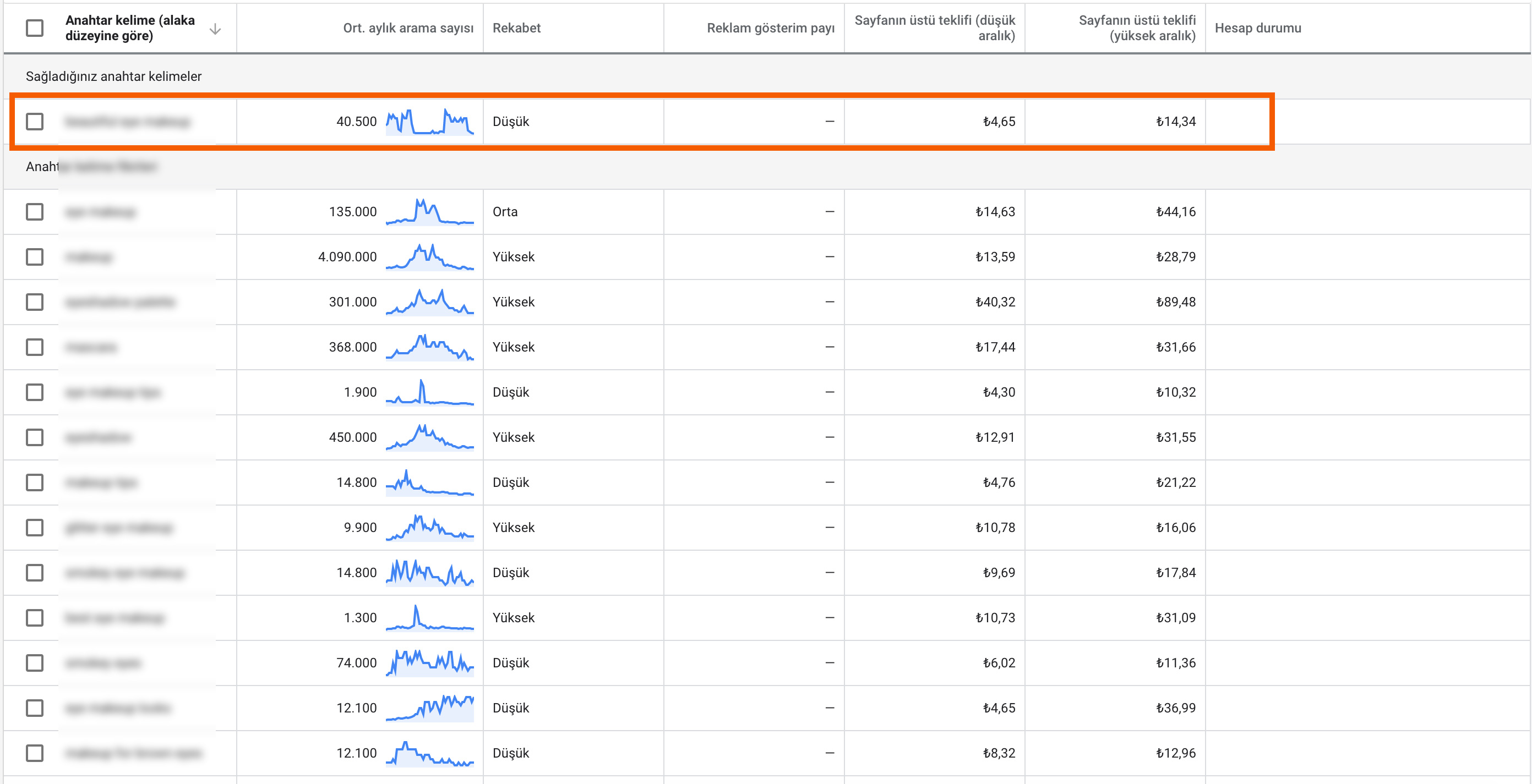
Task: Tick the checkbox in the row with ₺17,84
Action: [35, 573]
